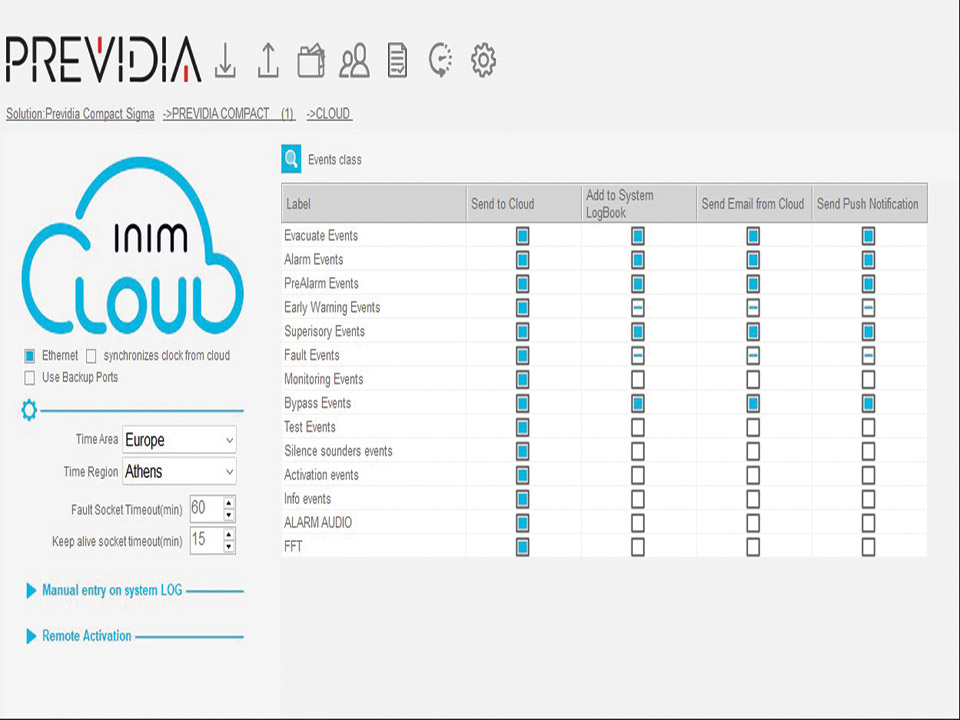This screenshot has width=960, height=720.
Task: Click the PREVIDIA logo
Action: coord(103,59)
